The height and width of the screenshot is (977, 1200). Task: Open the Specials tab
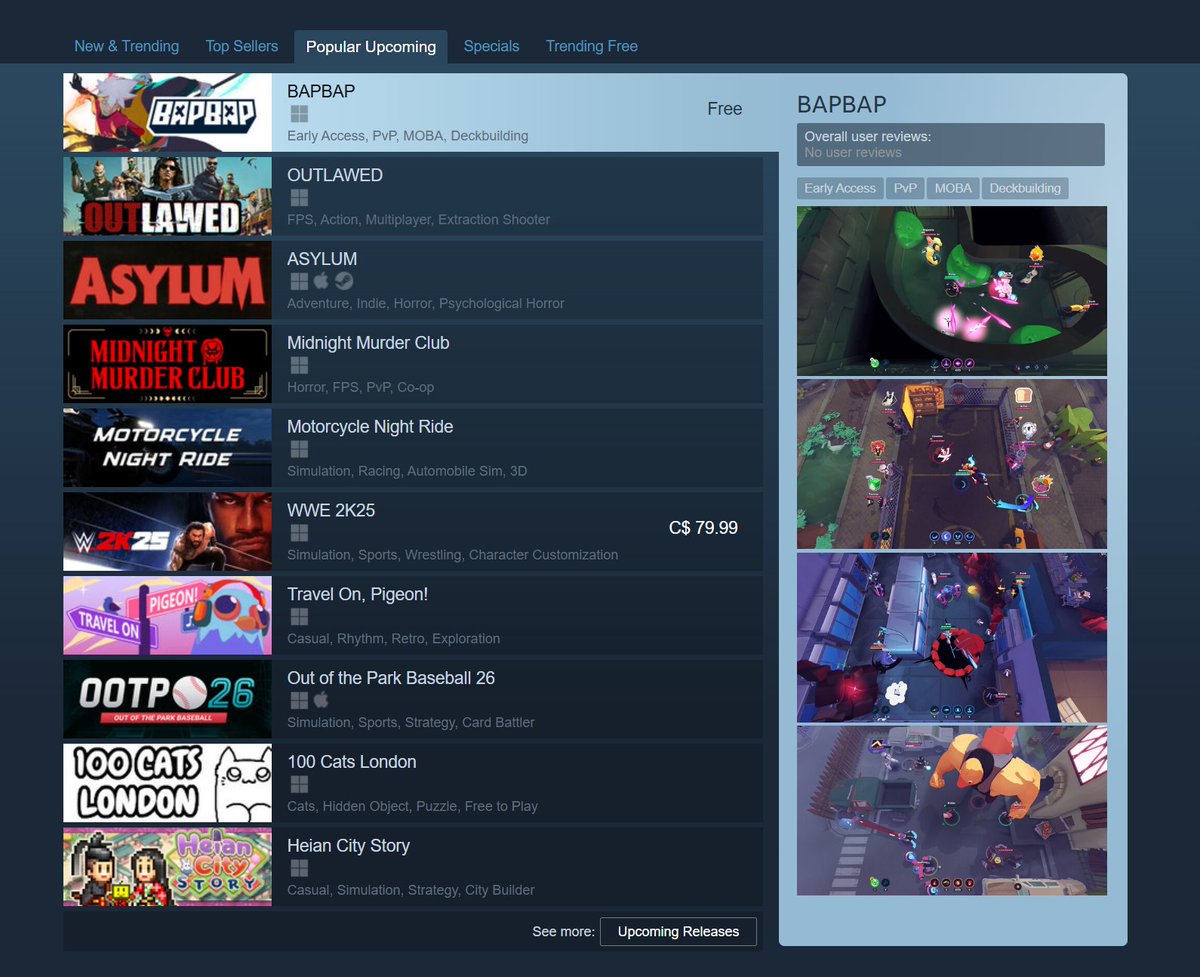pos(491,46)
